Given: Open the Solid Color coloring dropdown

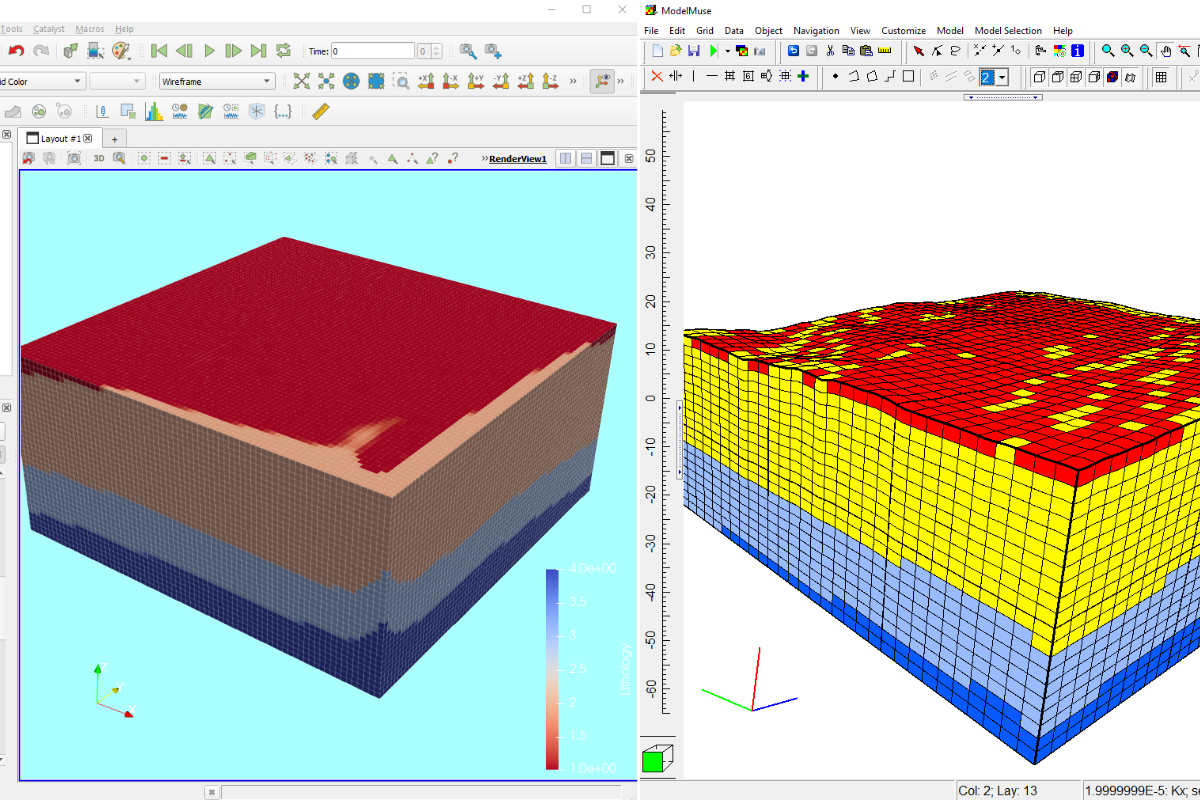Looking at the screenshot, I should click(x=43, y=80).
